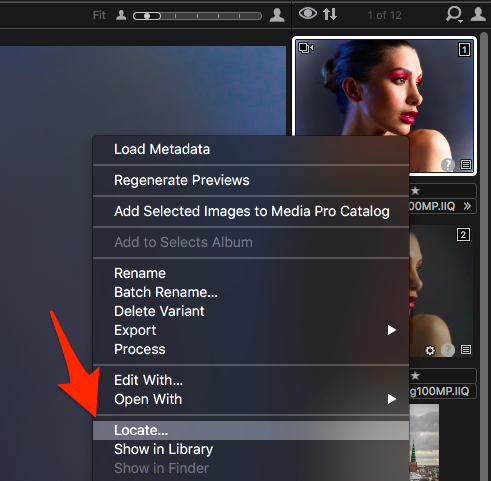Image resolution: width=491 pixels, height=481 pixels.
Task: Click the double chevron beside the 00MP.IIQ filename
Action: 467,206
